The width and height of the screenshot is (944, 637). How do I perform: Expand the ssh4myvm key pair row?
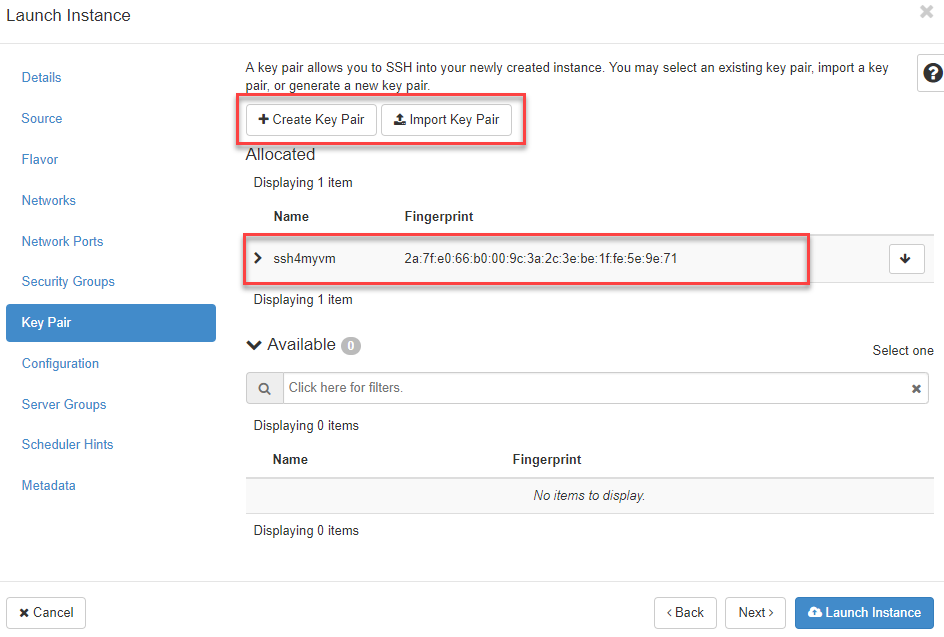(x=259, y=259)
